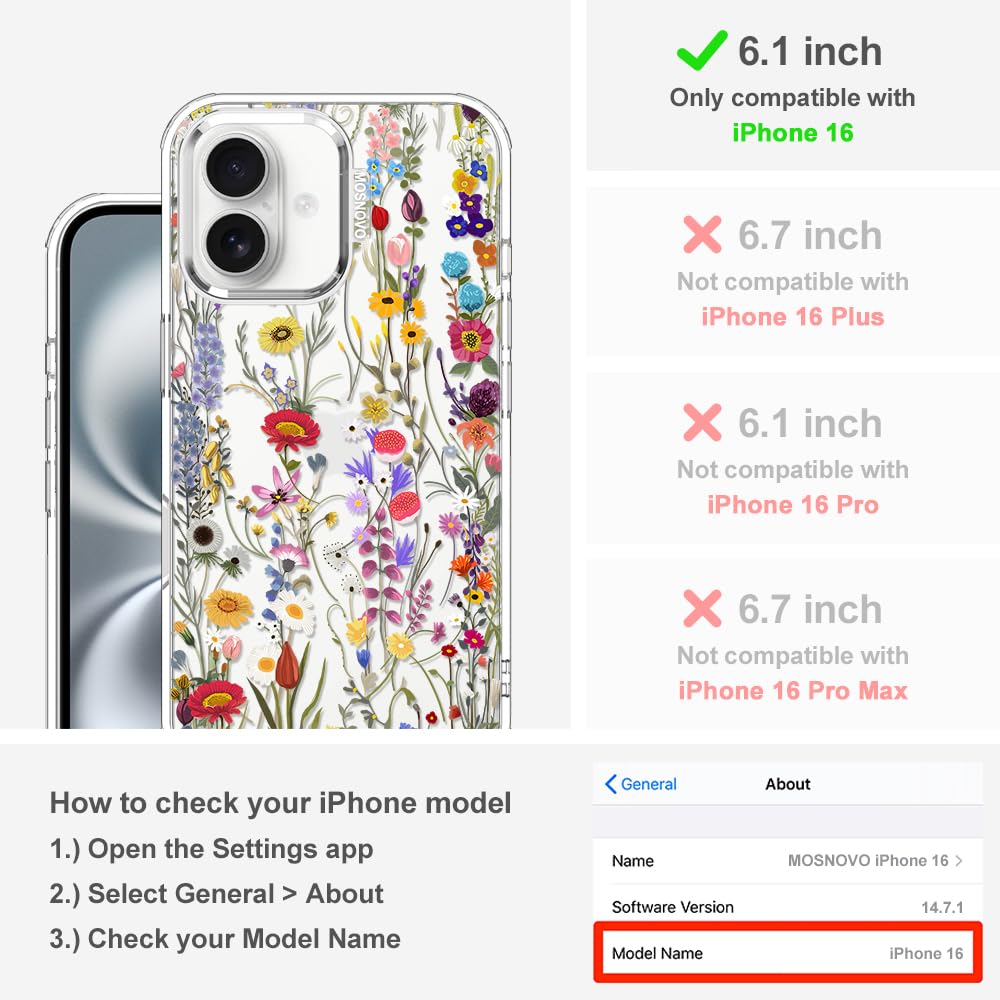This screenshot has height=1000, width=1000.
Task: Click the MOSNOVO iPhone 16 name value
Action: click(868, 860)
